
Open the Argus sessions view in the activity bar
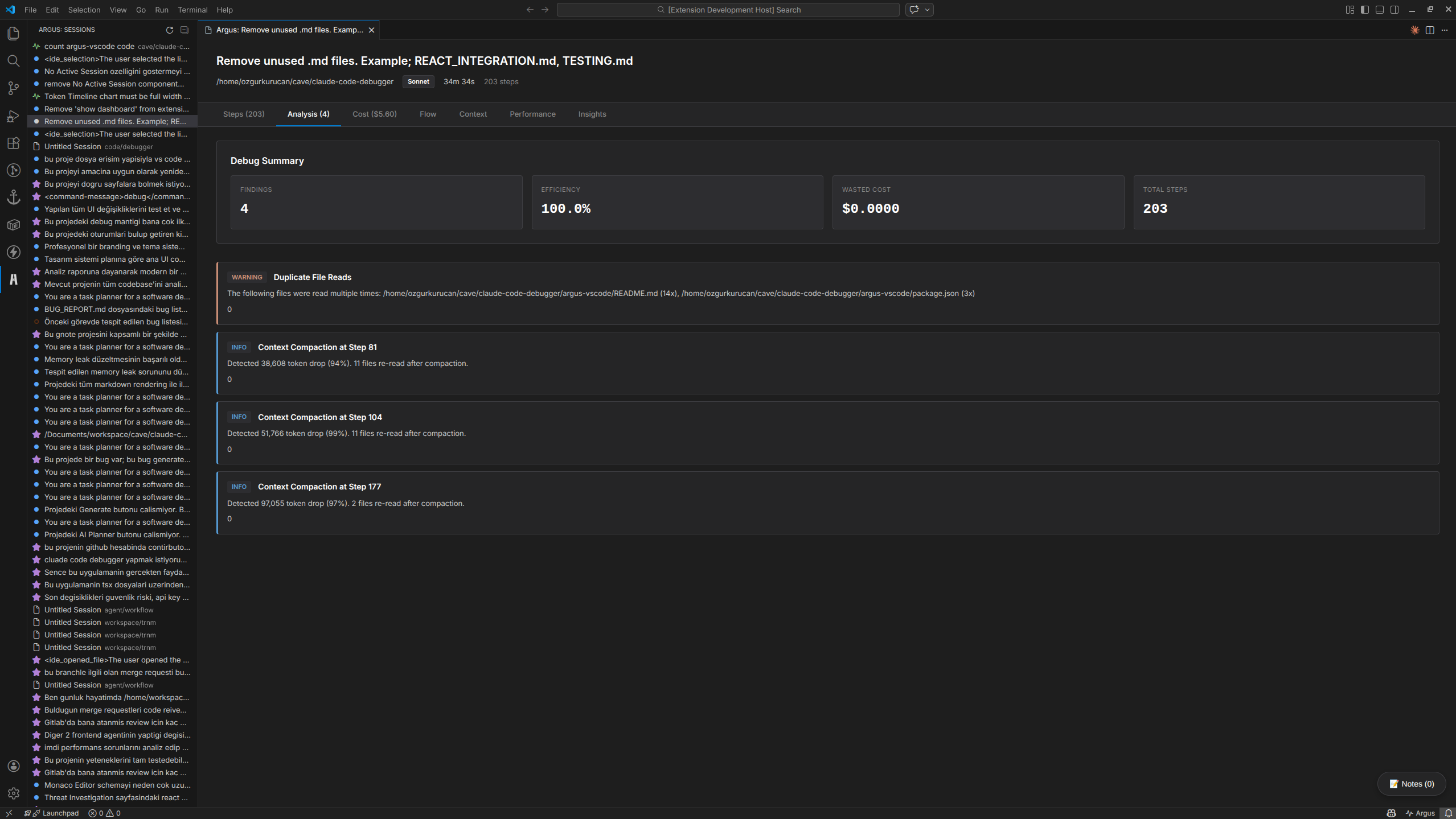(13, 279)
